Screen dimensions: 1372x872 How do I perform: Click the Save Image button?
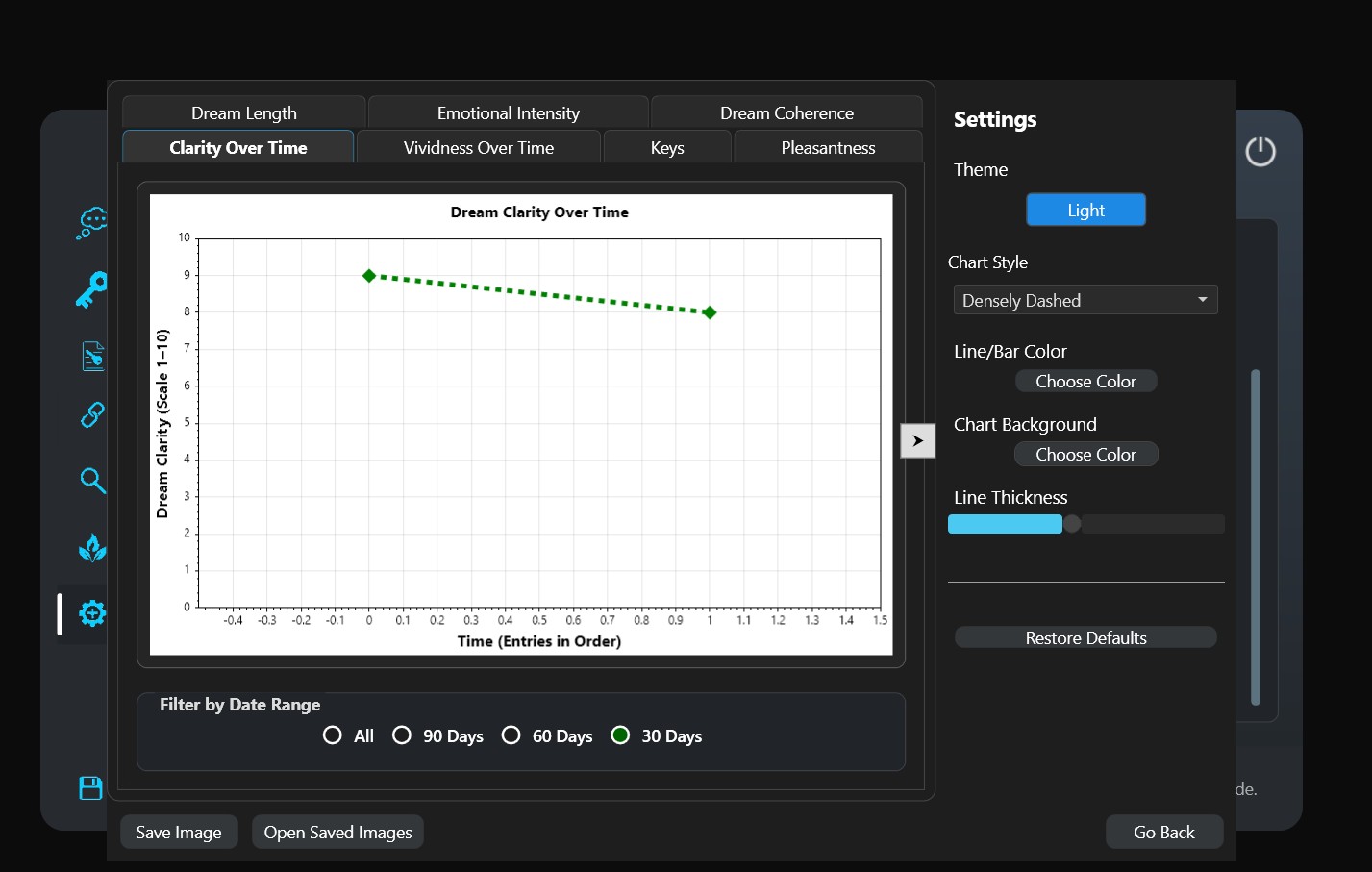click(179, 833)
